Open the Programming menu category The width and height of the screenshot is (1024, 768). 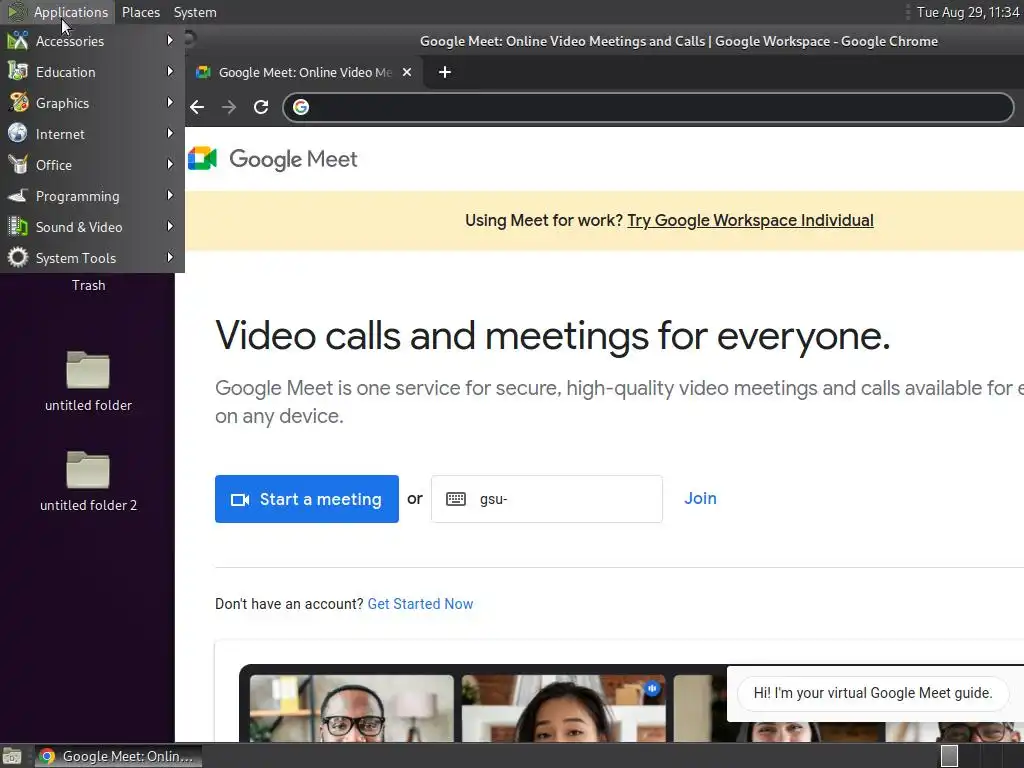pos(92,196)
